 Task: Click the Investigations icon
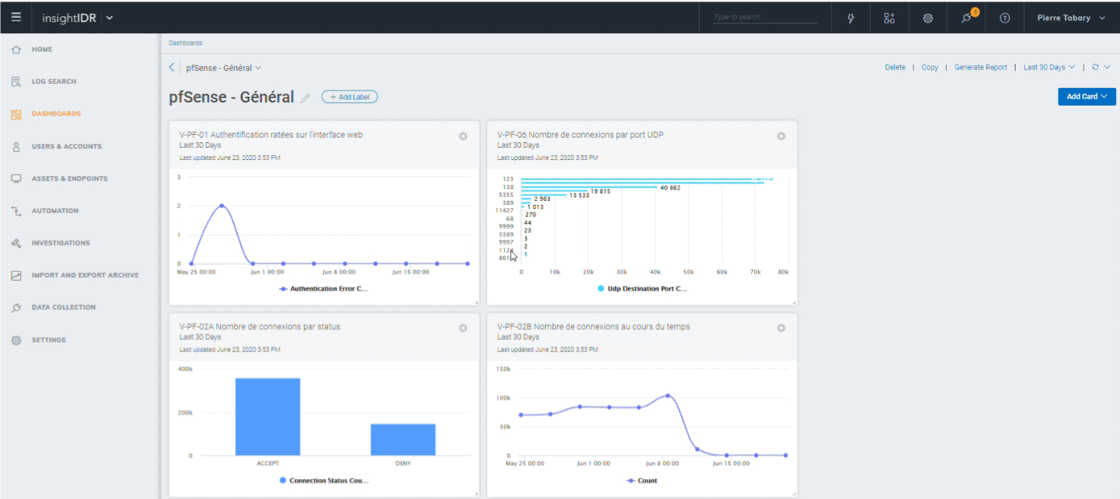[16, 243]
